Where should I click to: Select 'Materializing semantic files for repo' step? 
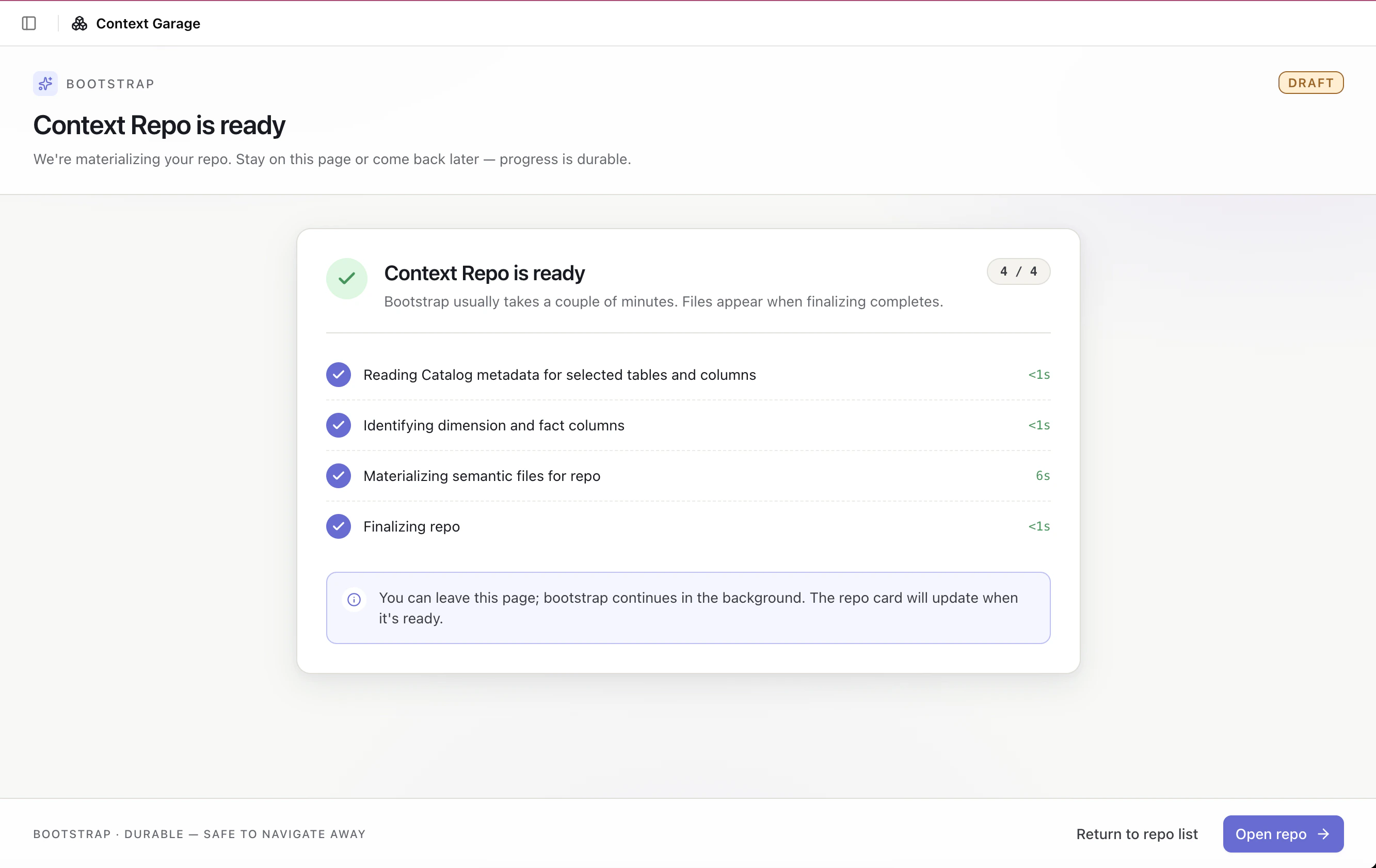point(482,476)
